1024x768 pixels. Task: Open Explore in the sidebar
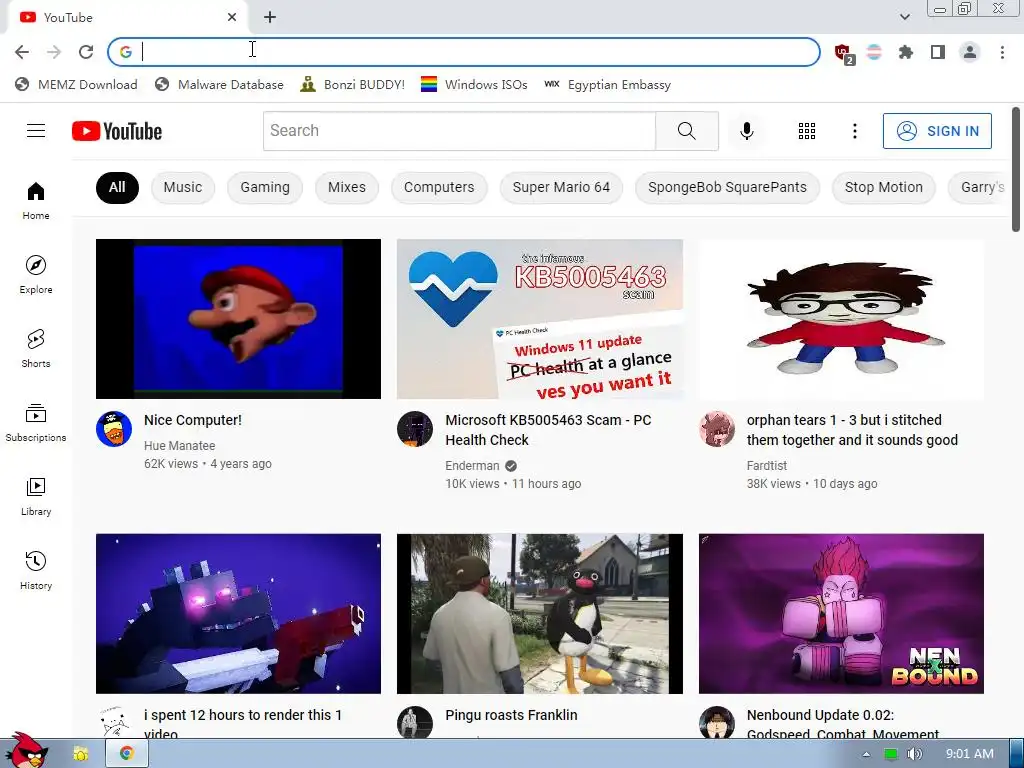pyautogui.click(x=36, y=274)
